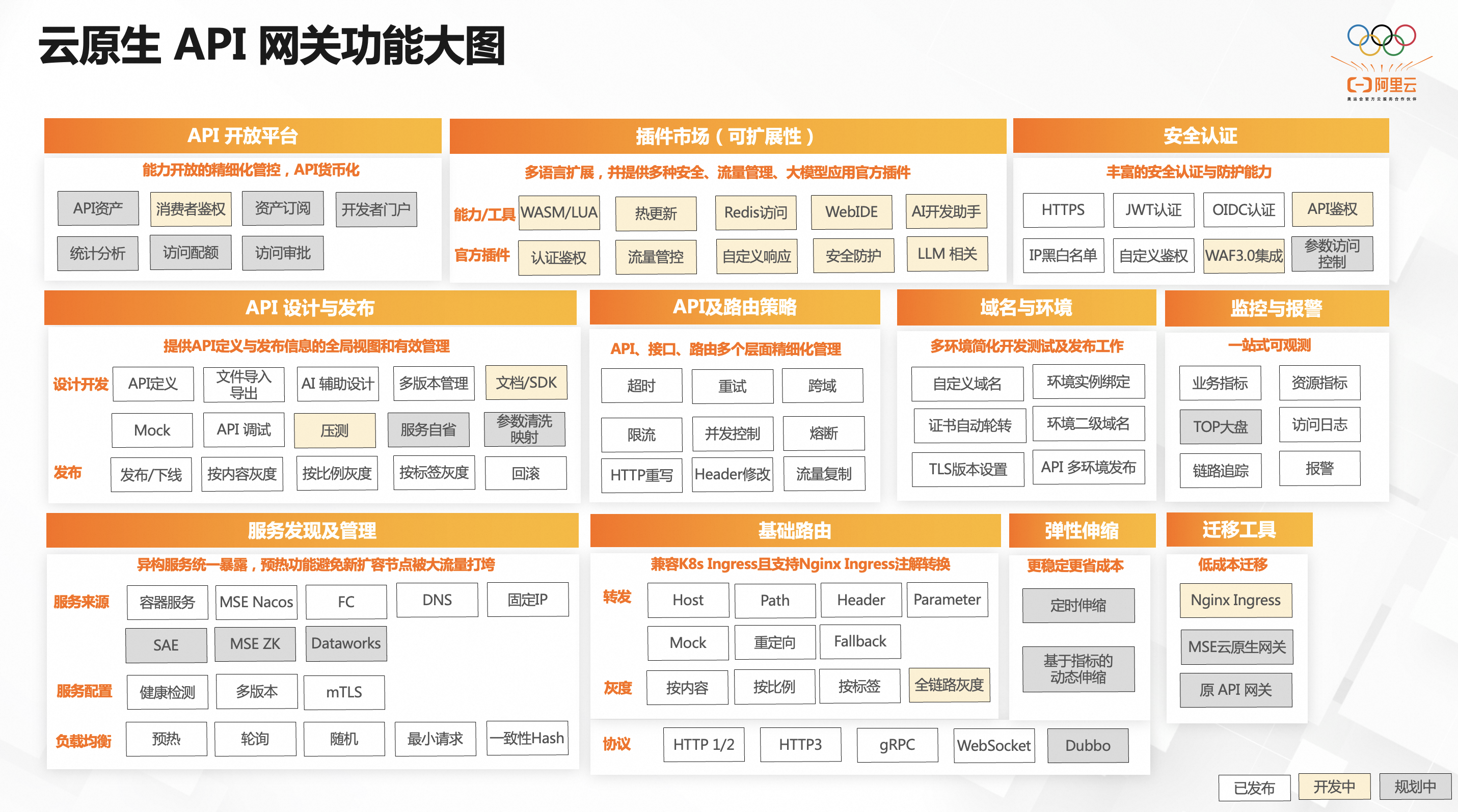Select the WASM/LUA box
The height and width of the screenshot is (812, 1458).
point(559,213)
